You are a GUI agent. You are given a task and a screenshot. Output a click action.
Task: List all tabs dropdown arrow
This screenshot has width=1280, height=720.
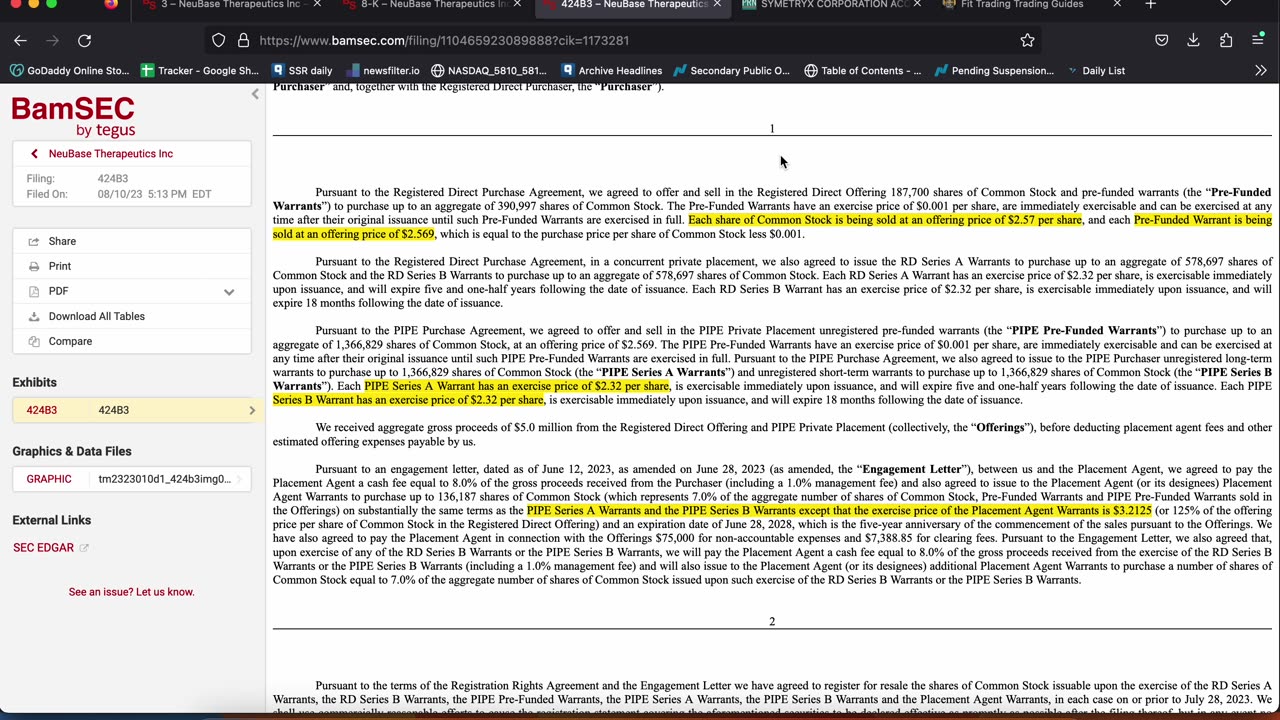pyautogui.click(x=1225, y=5)
